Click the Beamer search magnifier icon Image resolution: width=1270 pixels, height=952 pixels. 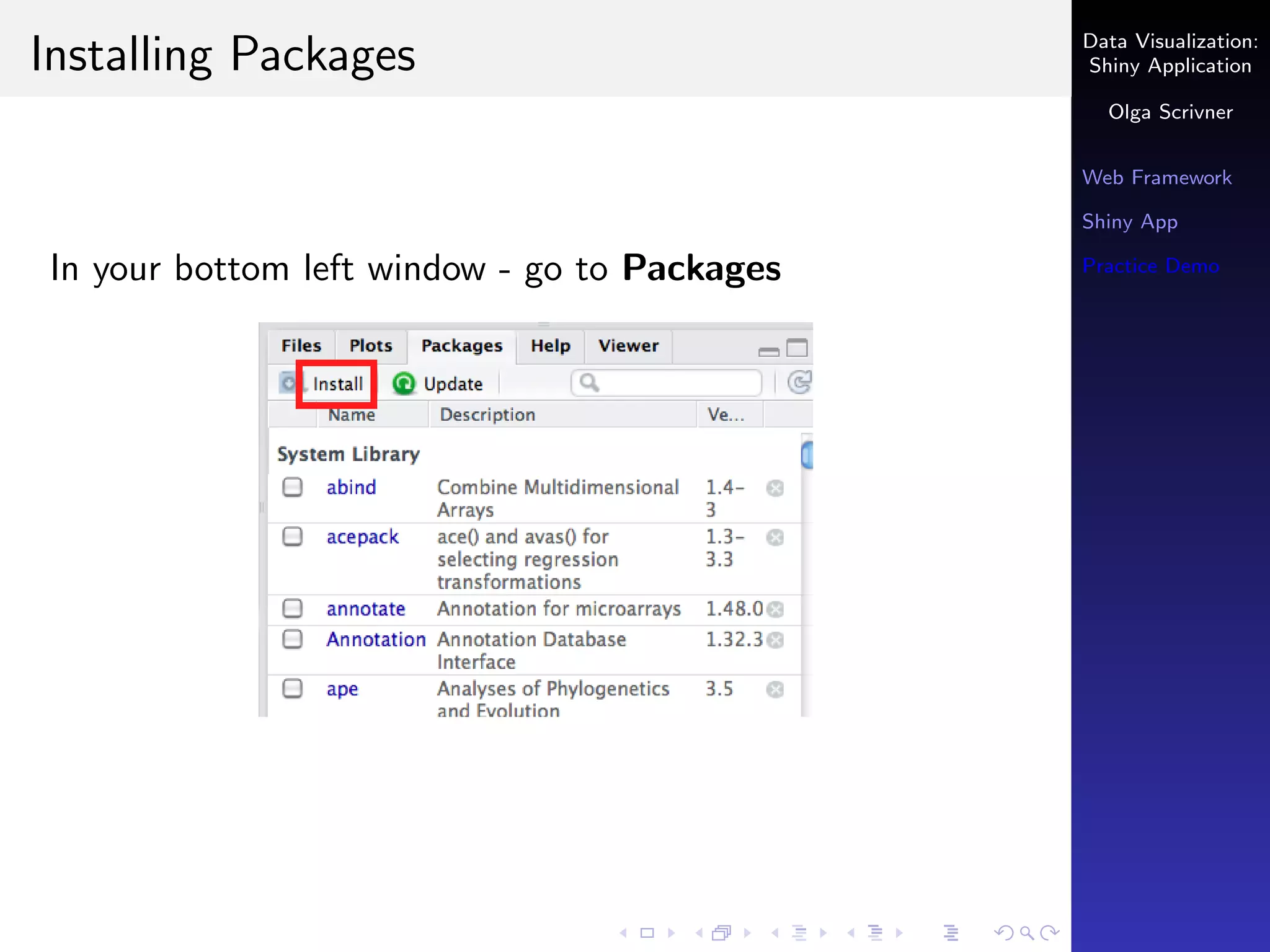(1026, 933)
